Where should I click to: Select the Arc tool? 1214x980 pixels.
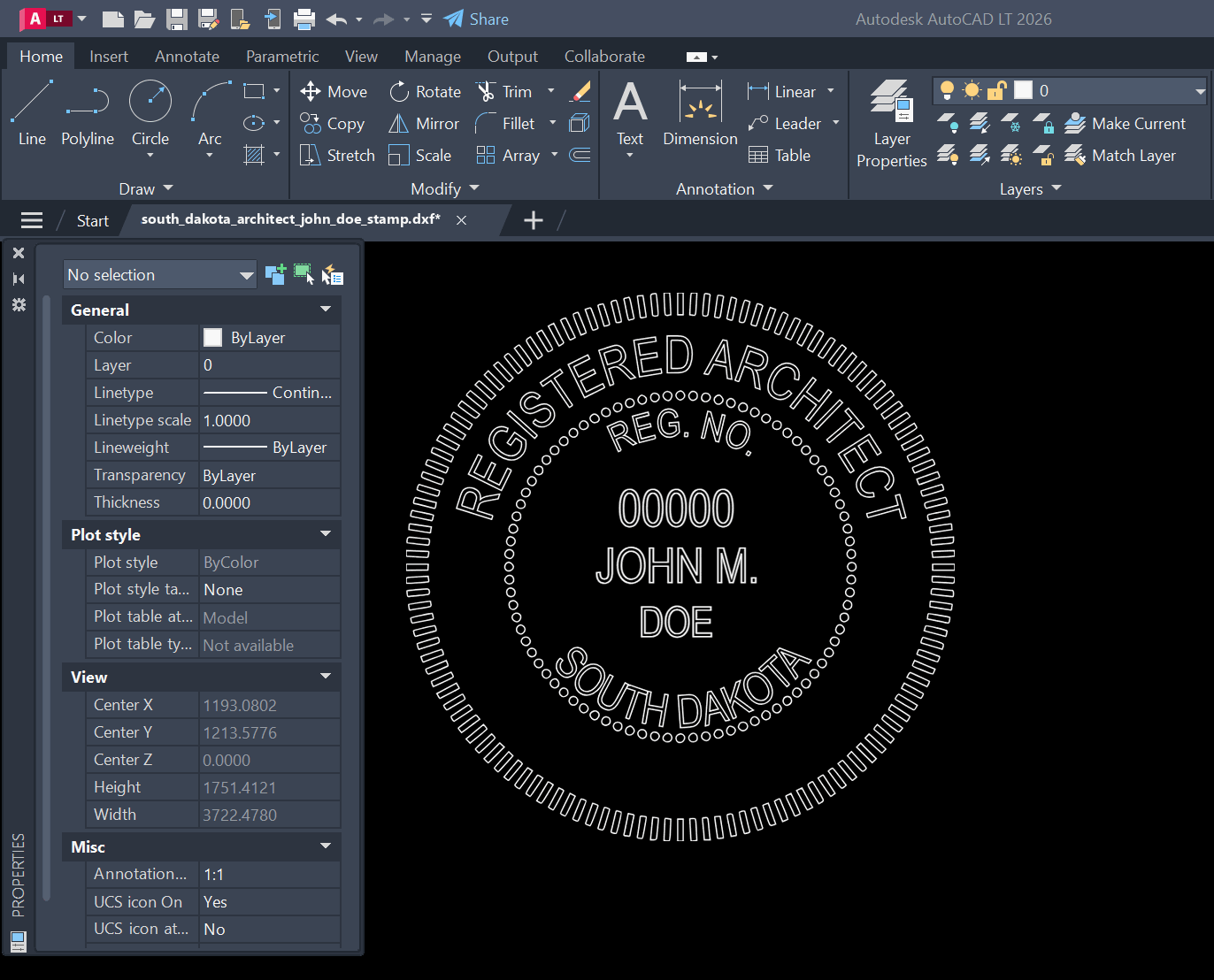pyautogui.click(x=210, y=113)
